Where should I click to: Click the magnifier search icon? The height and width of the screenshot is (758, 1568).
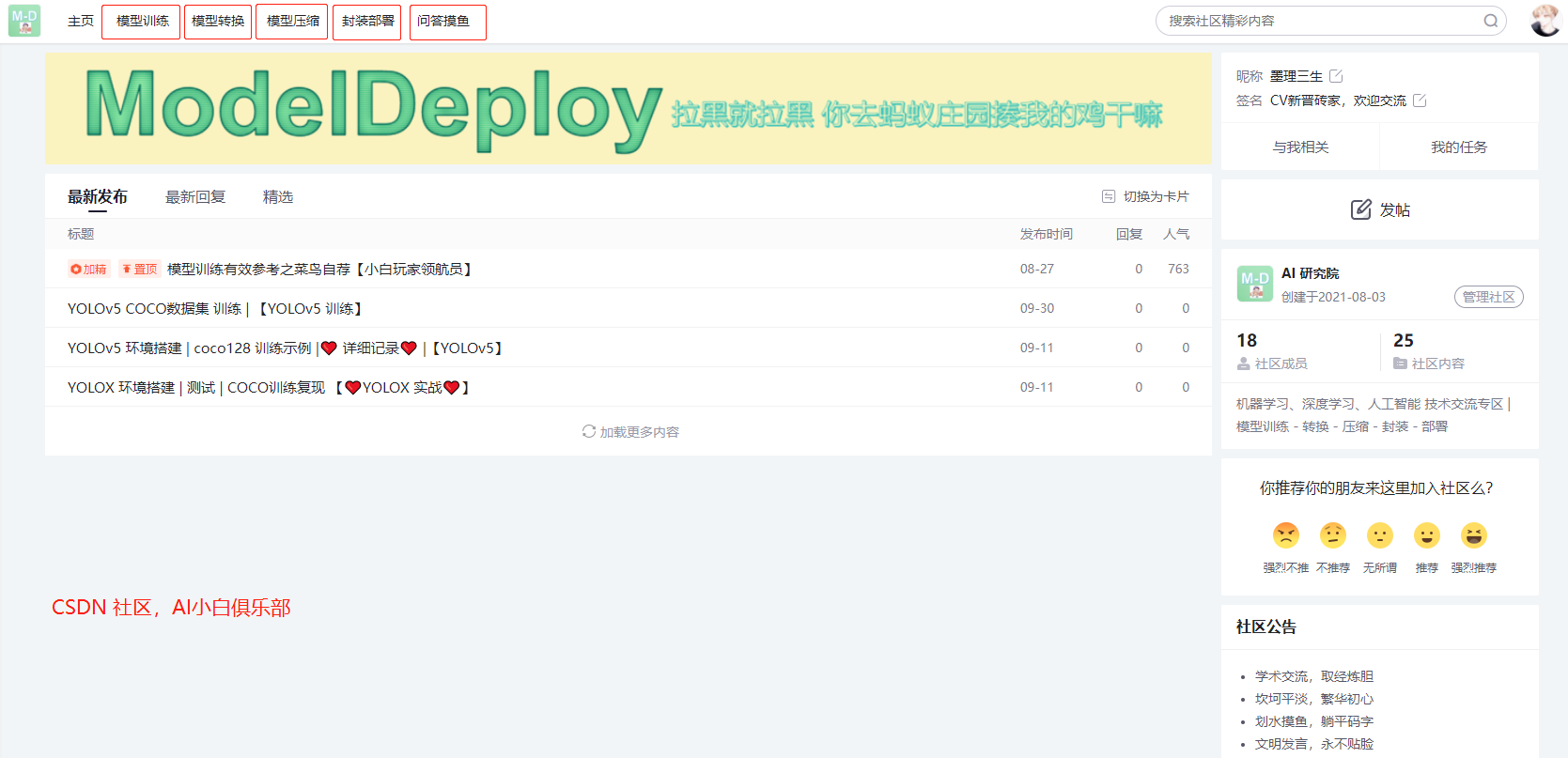pyautogui.click(x=1491, y=21)
